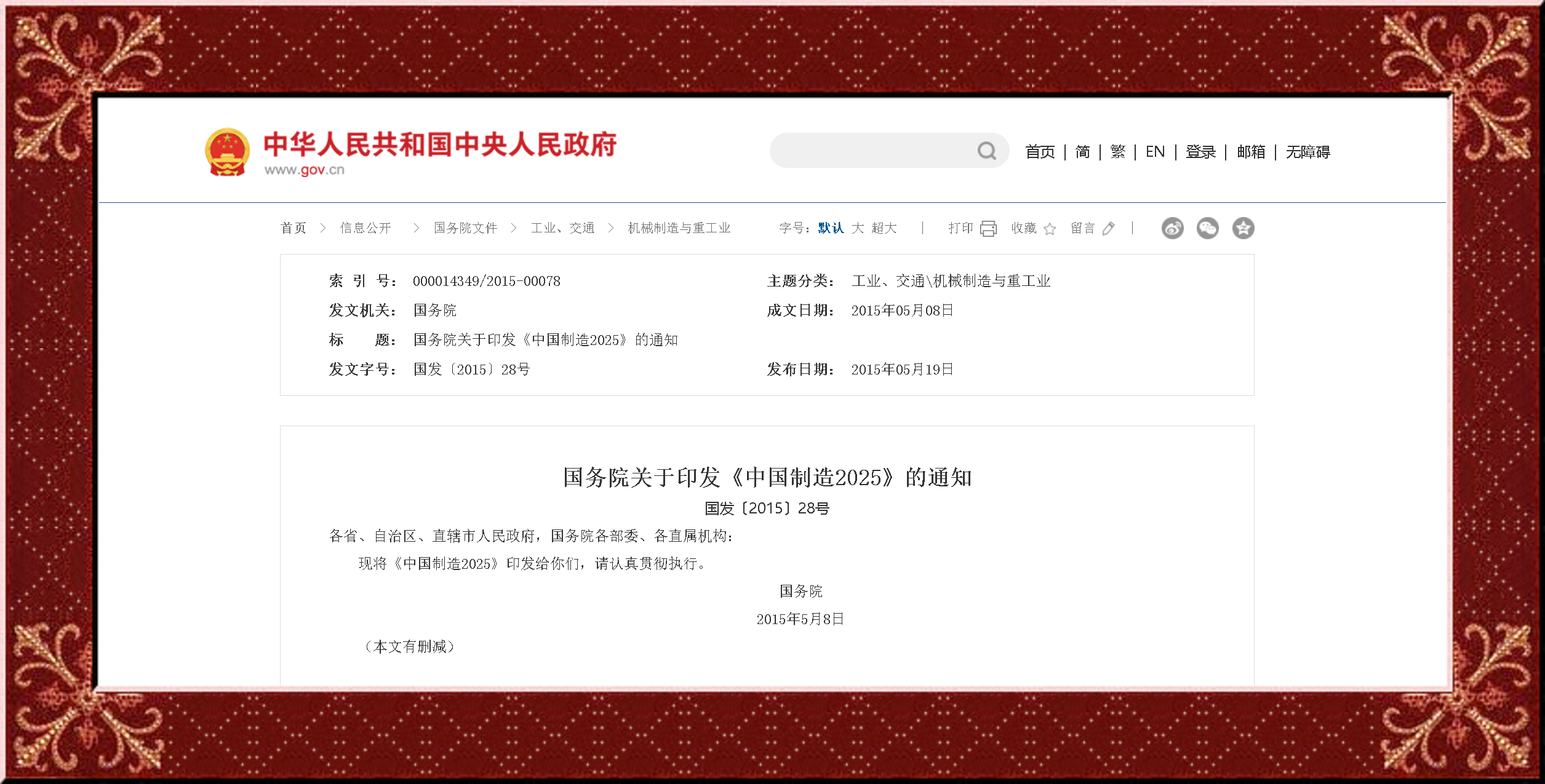This screenshot has height=784, width=1545.
Task: Click the search magnifier icon
Action: (986, 151)
